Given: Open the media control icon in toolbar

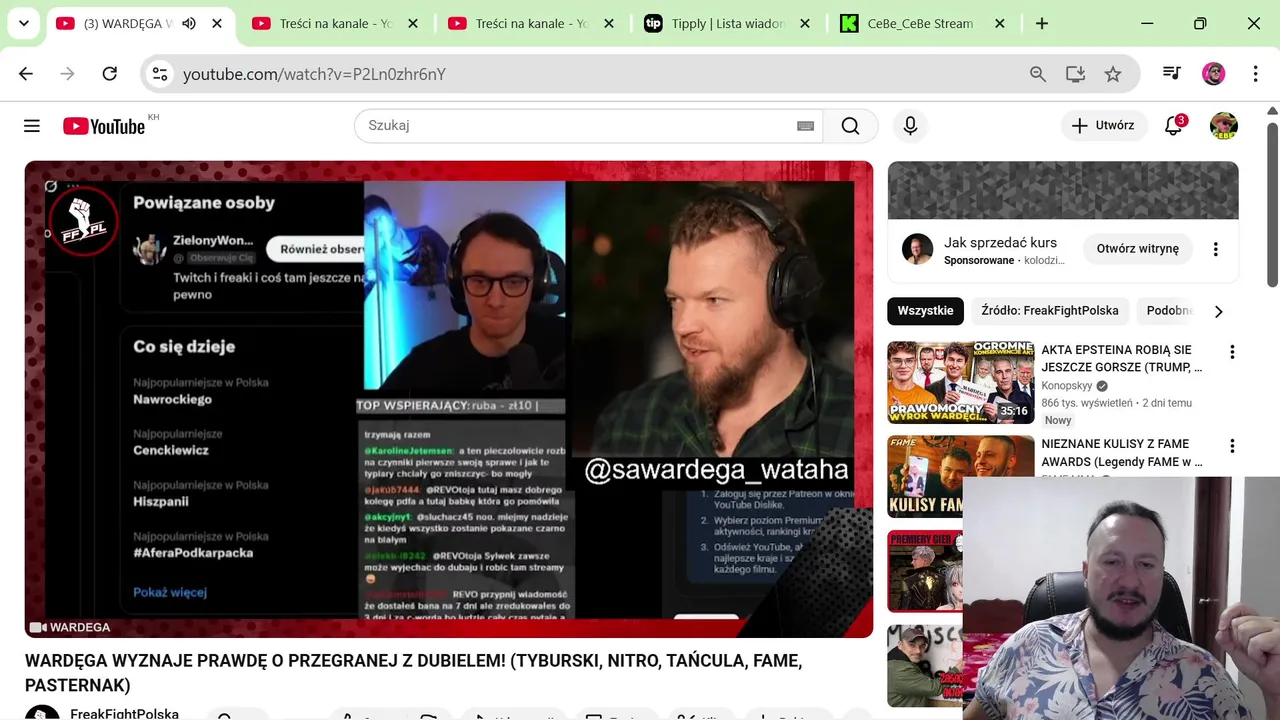Looking at the screenshot, I should pos(1172,74).
